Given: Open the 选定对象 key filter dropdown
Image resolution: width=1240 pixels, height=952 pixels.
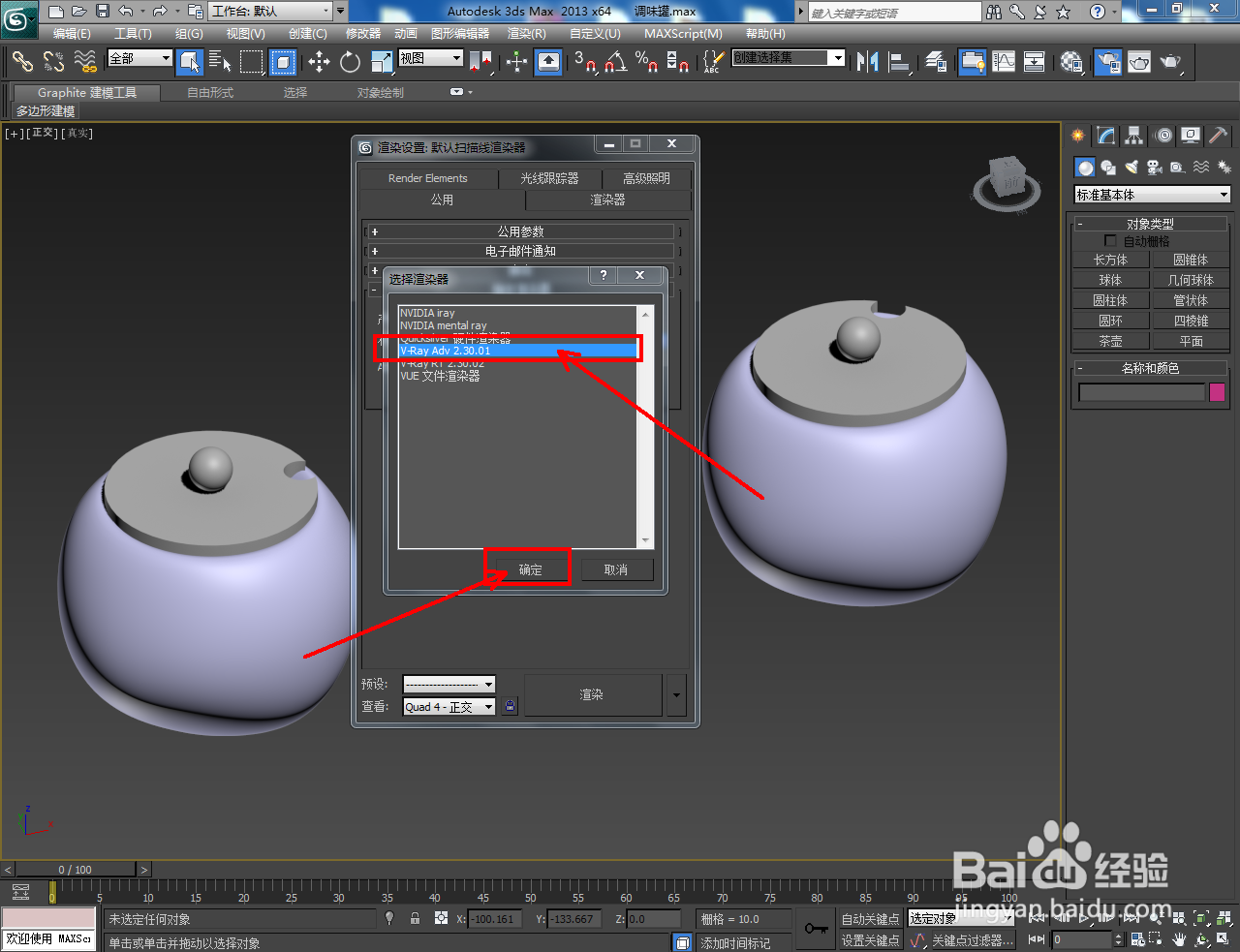Looking at the screenshot, I should pos(960,918).
